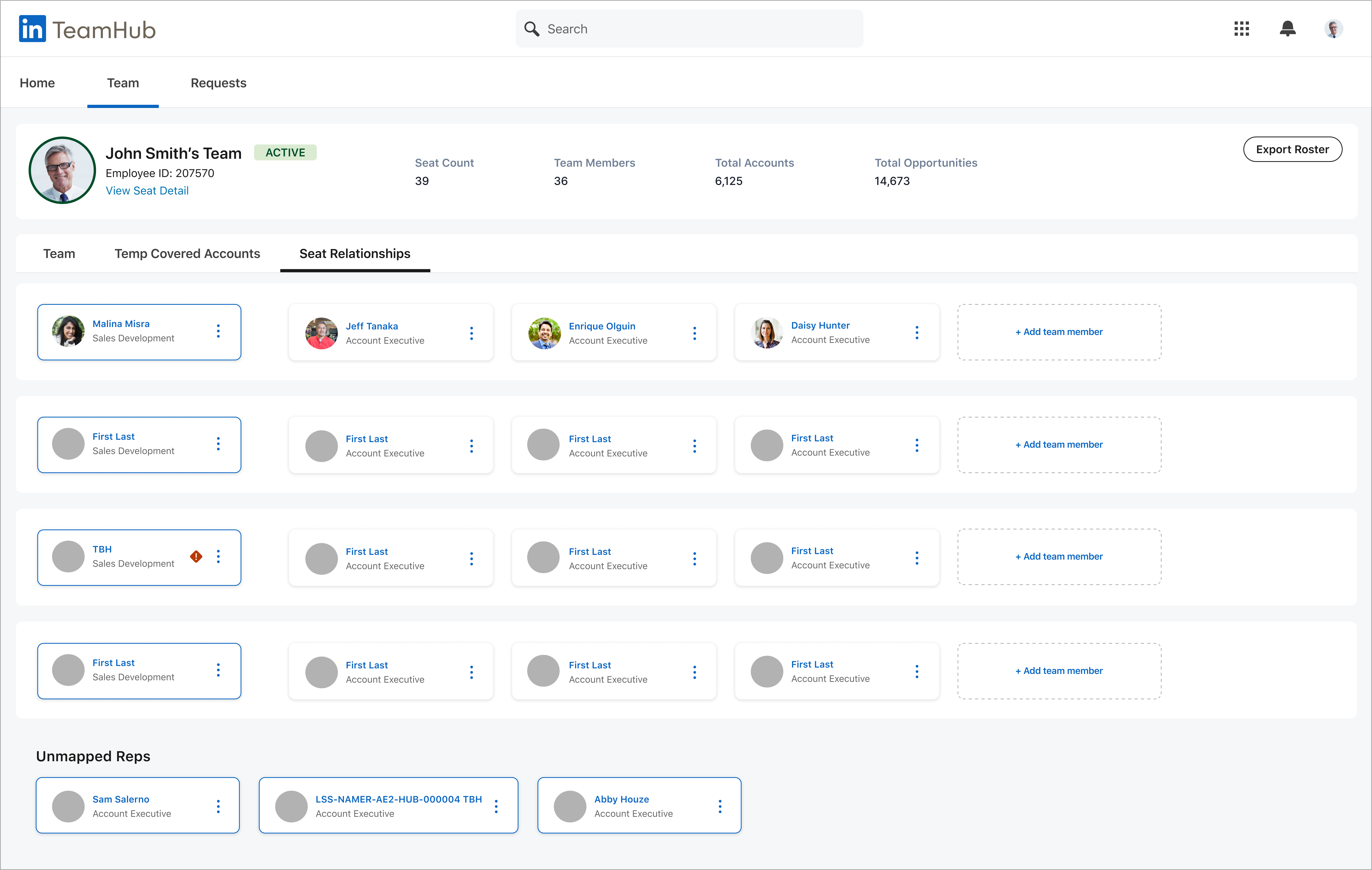Open the kebab menu on Enrique Olguin's card
Image resolution: width=1372 pixels, height=870 pixels.
(x=695, y=333)
